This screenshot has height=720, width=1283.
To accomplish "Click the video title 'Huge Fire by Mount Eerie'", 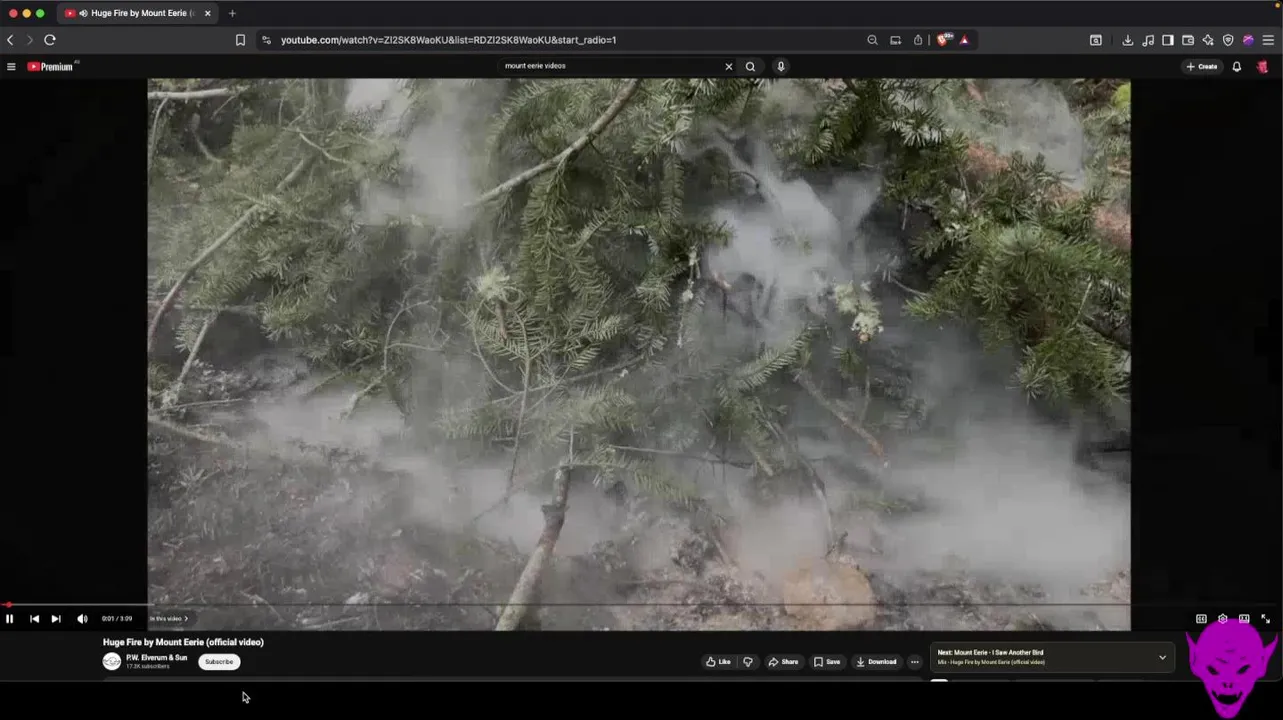I will 183,642.
